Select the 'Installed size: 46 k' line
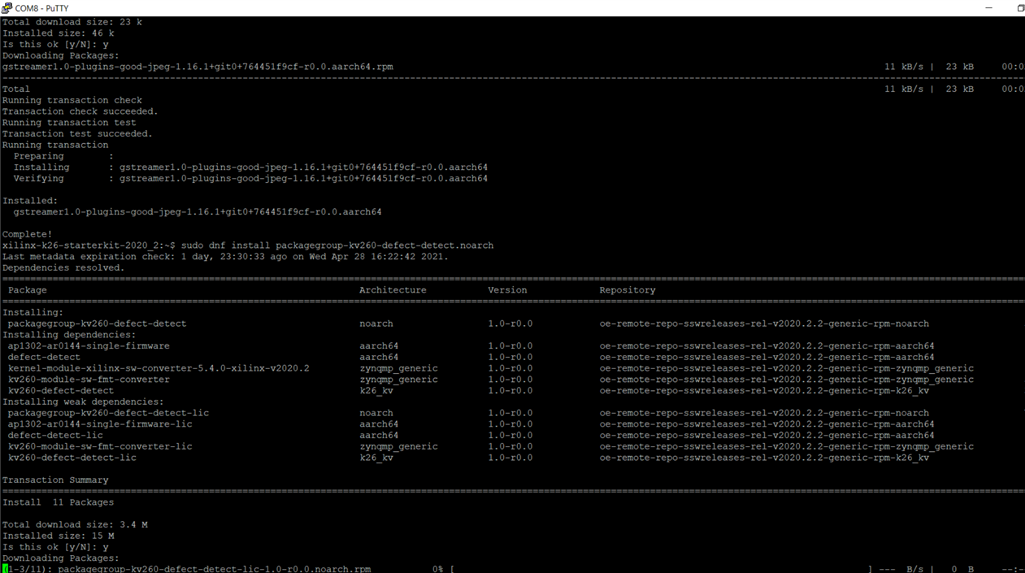The width and height of the screenshot is (1025, 573). 58,33
